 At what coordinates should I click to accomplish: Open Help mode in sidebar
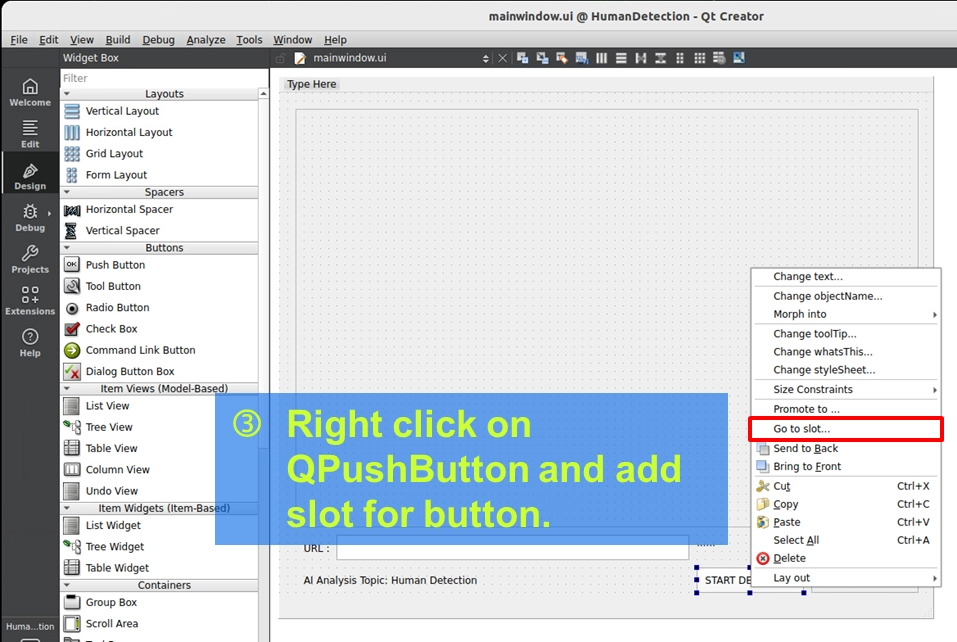click(x=30, y=343)
